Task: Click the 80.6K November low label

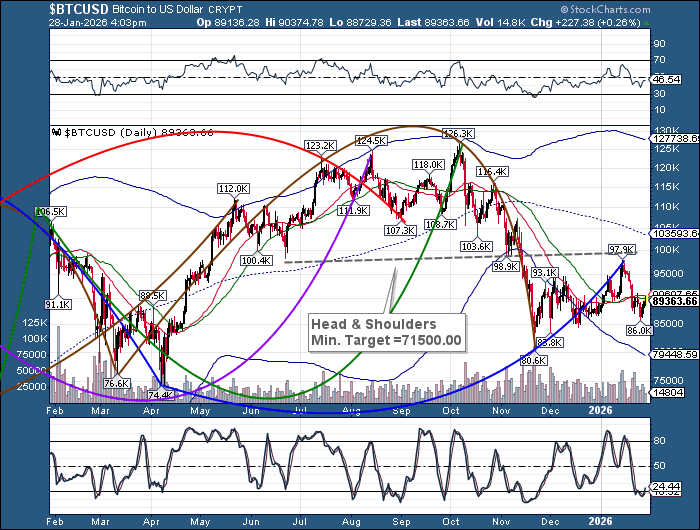Action: click(534, 360)
